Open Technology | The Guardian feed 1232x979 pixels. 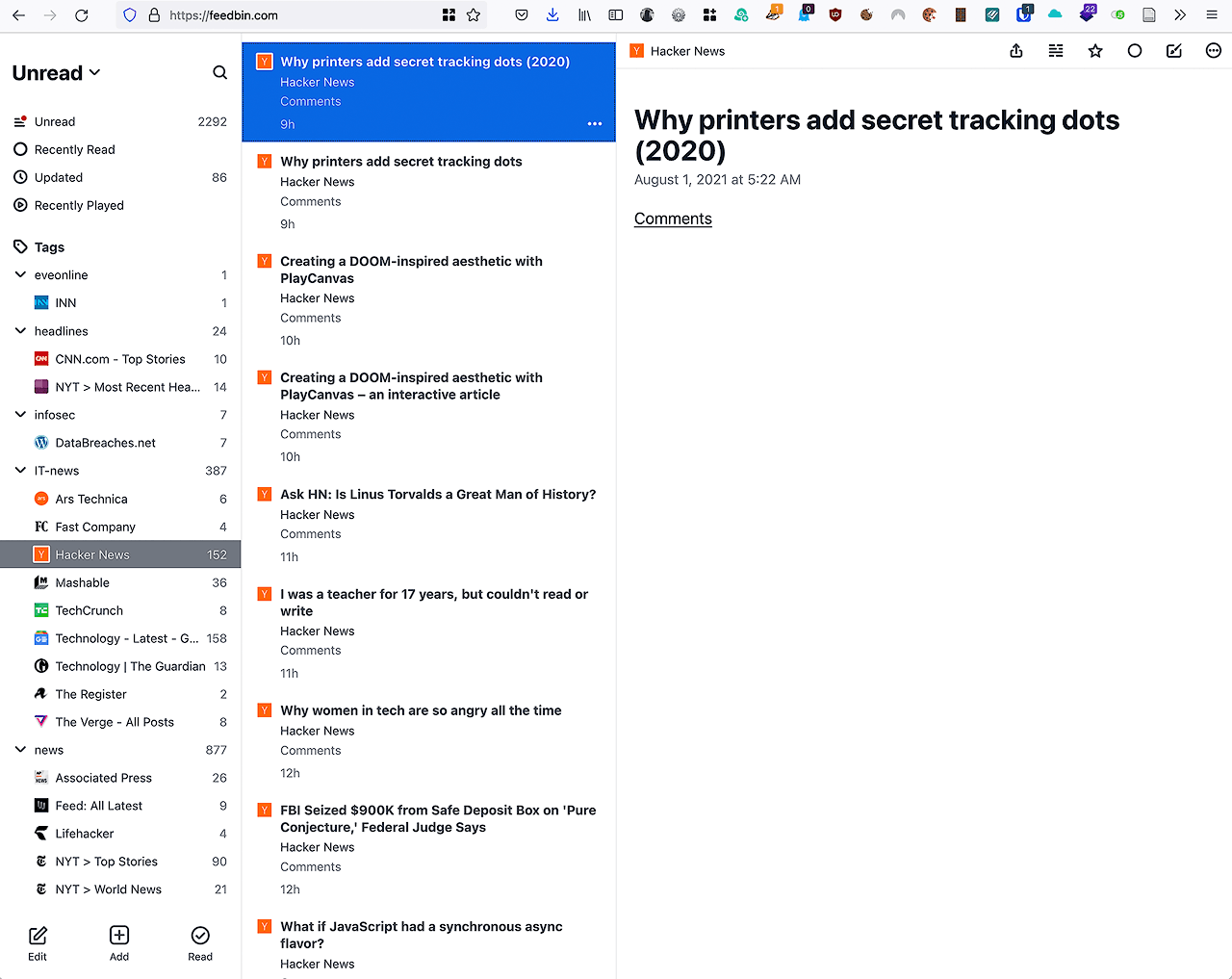tap(120, 666)
